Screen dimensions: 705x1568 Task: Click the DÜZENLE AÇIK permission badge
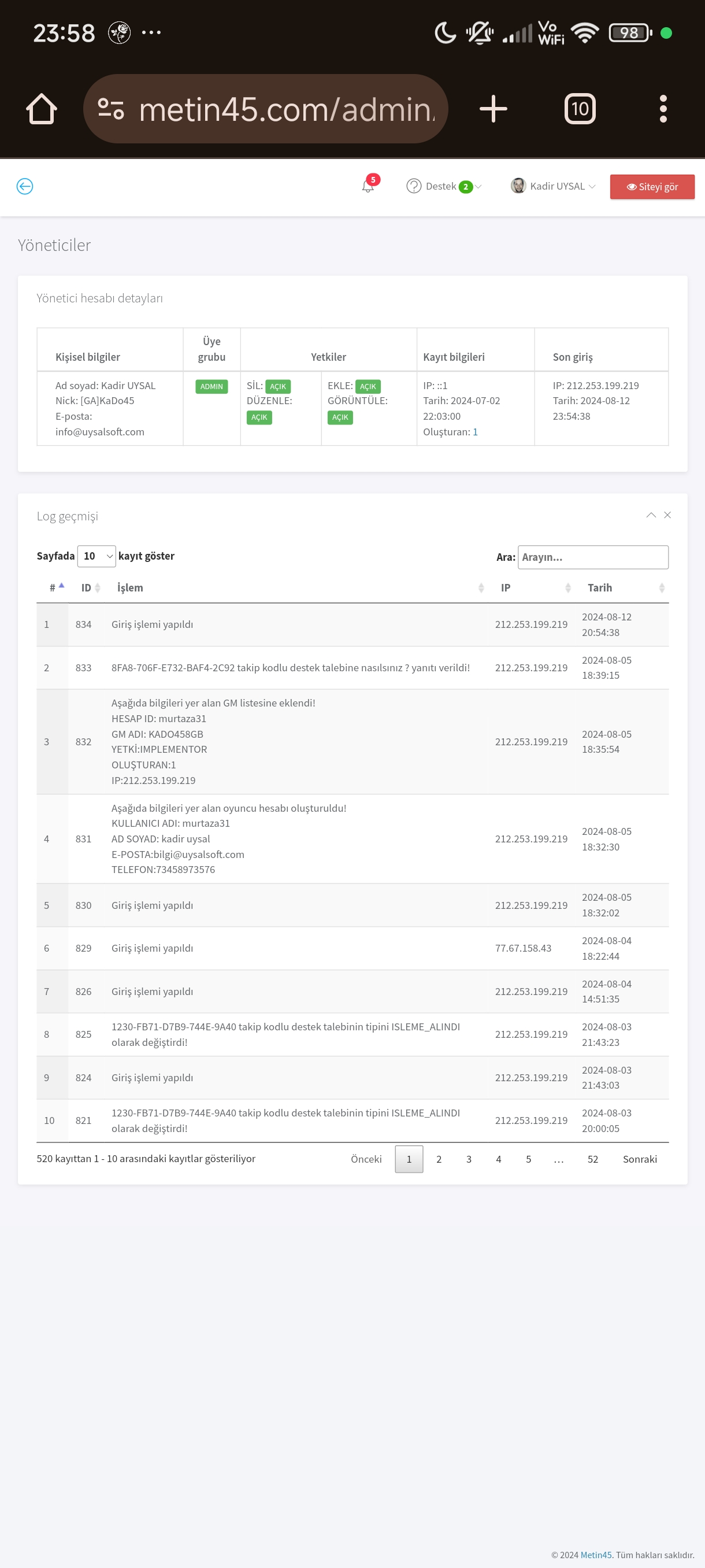tap(259, 417)
